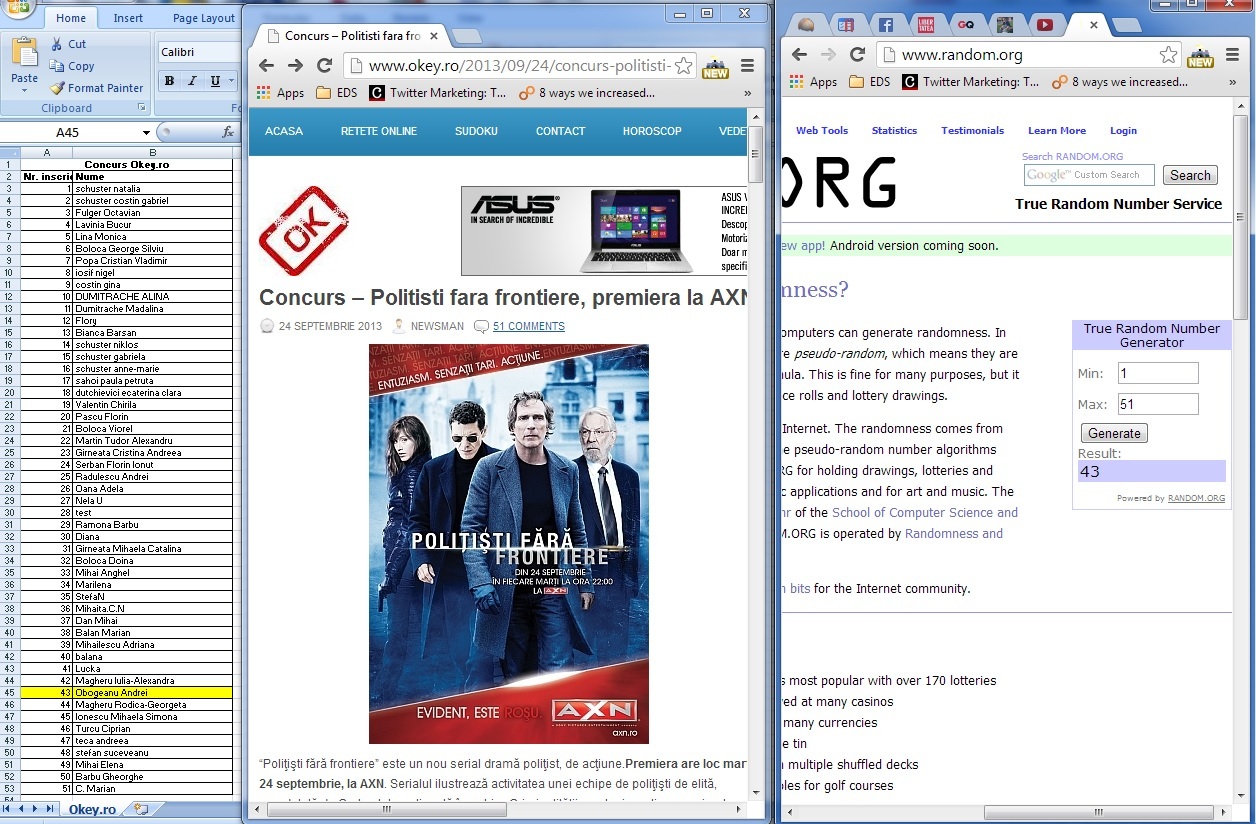
Task: Click NEW extension icon in okey.ro window
Action: click(715, 67)
